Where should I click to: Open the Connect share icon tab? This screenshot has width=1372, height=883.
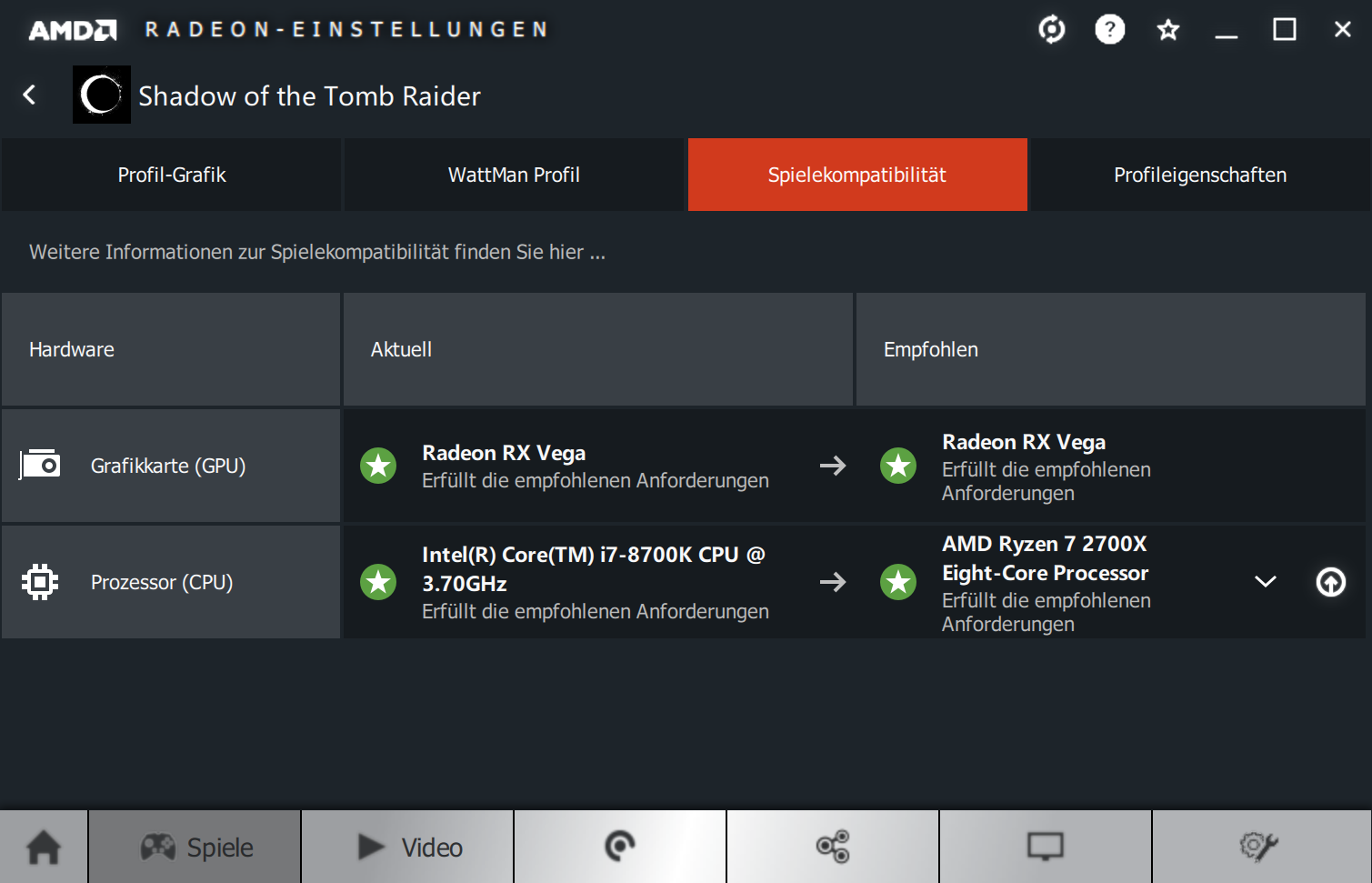(833, 847)
